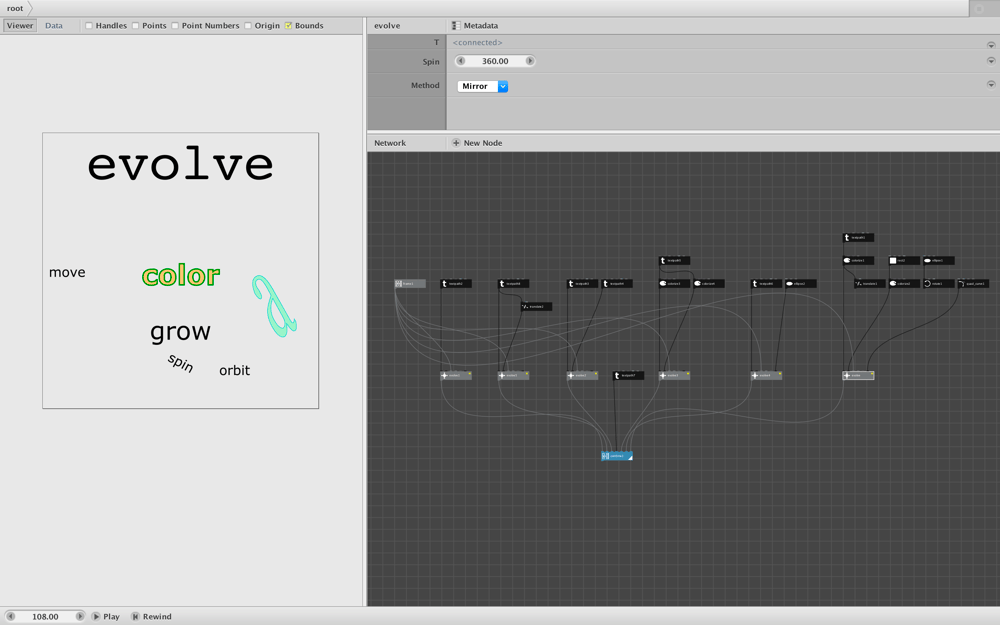Select the frame1 node in the network
Viewport: 1000px width, 625px height.
410,284
